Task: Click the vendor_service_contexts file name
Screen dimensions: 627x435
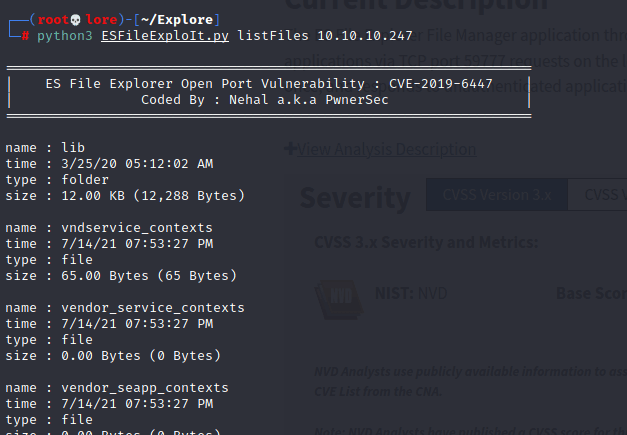Action: coord(153,307)
